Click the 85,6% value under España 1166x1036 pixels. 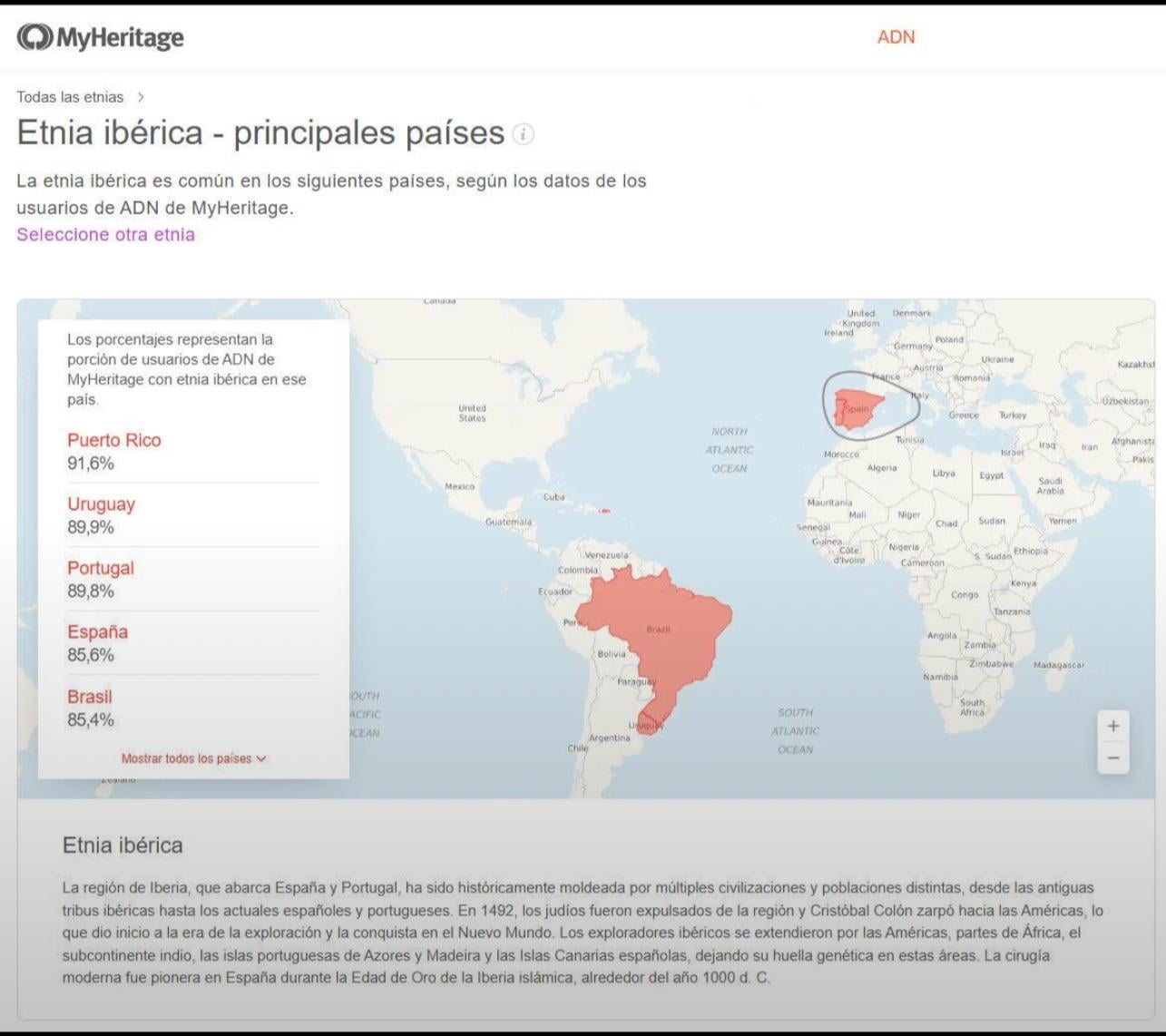point(91,655)
